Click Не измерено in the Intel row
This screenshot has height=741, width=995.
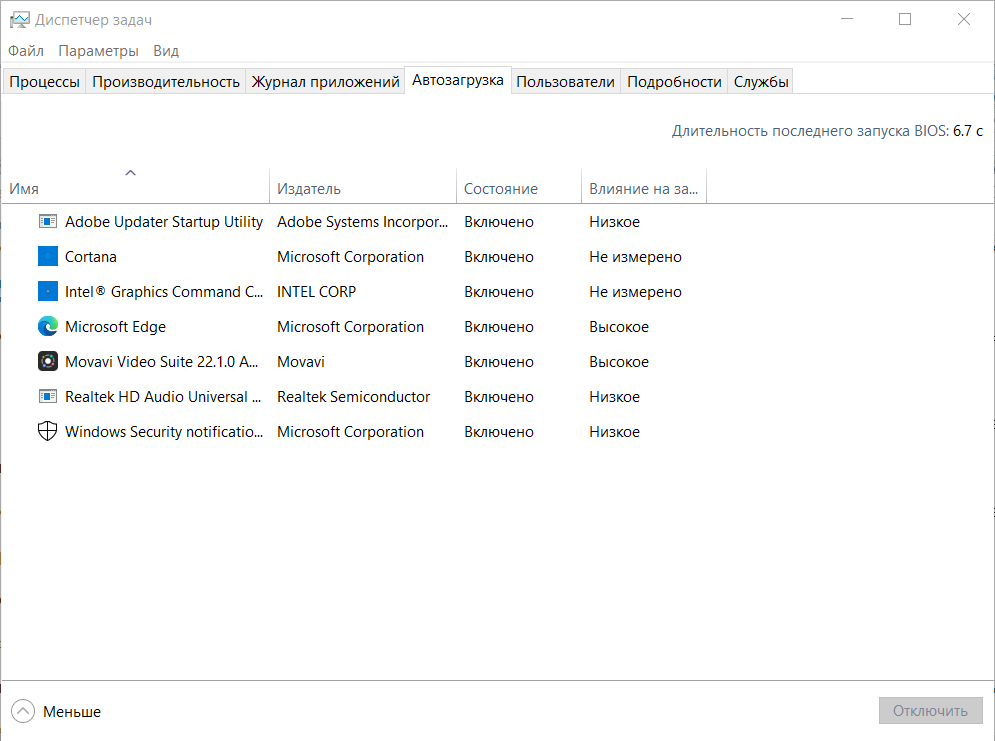[635, 291]
